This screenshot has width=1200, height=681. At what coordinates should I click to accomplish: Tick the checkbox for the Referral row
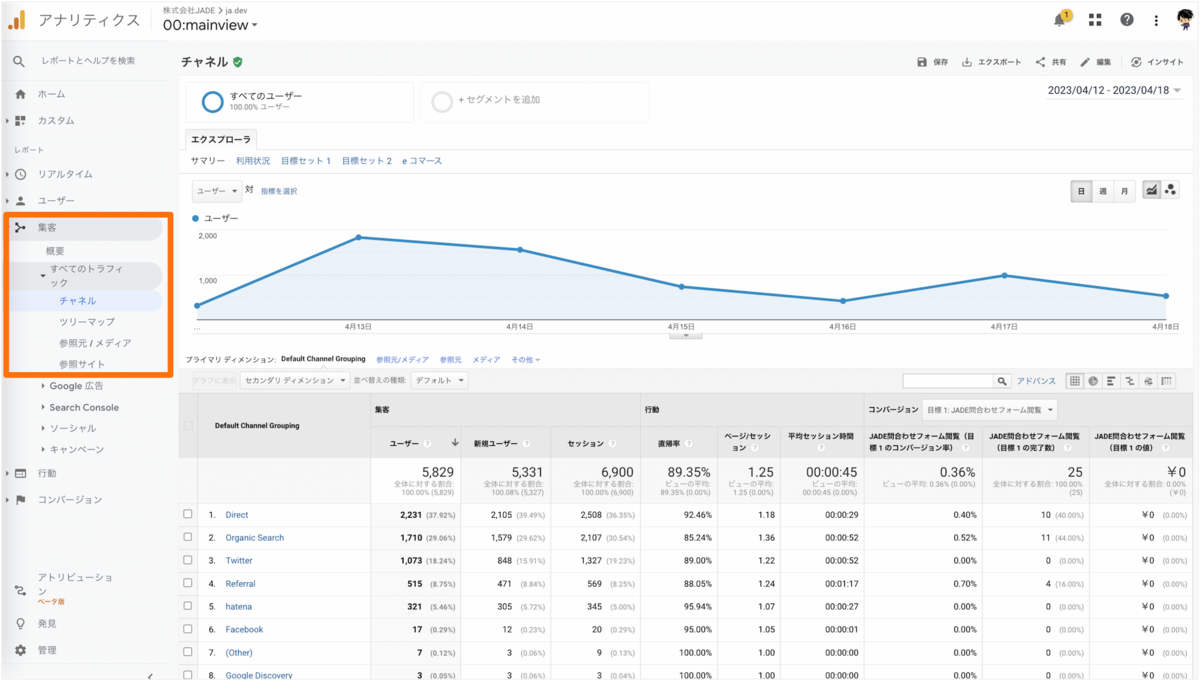(x=188, y=583)
